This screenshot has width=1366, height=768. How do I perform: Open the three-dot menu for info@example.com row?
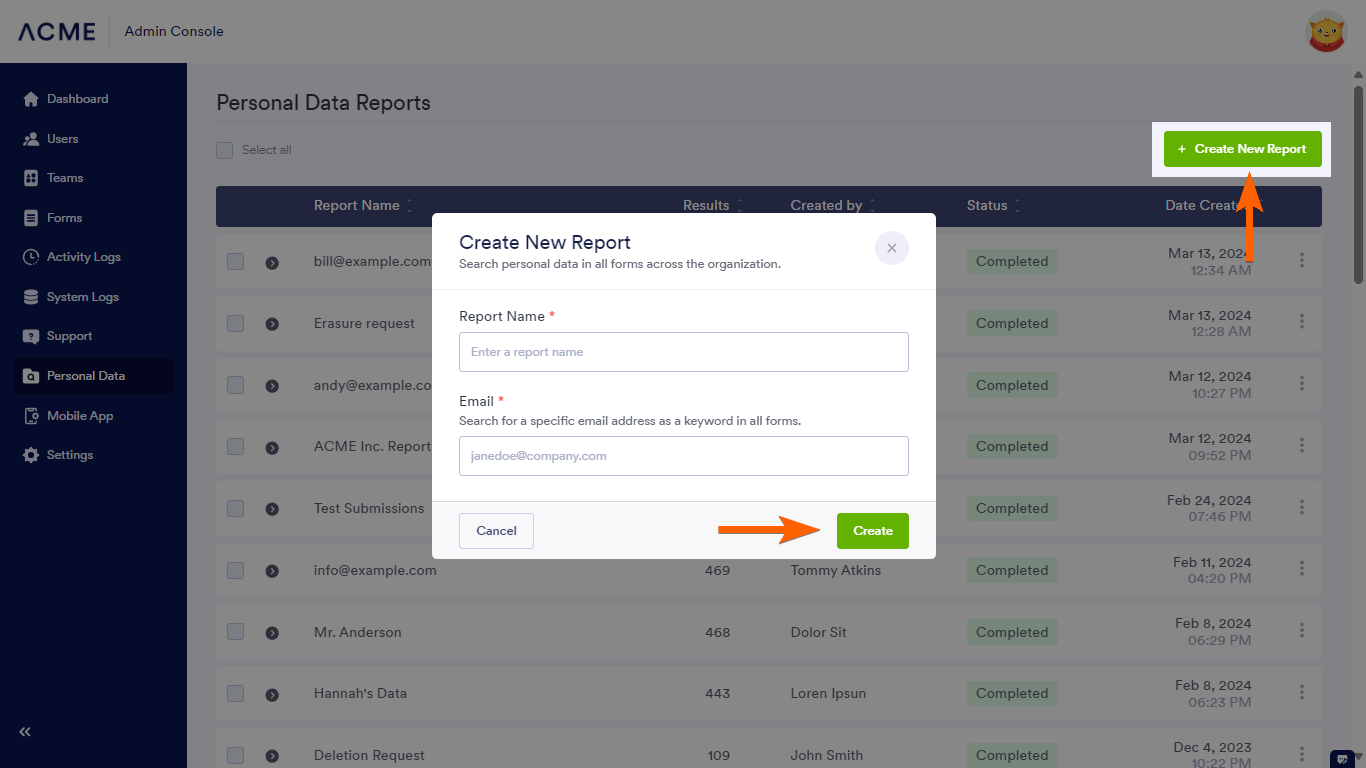point(1302,570)
